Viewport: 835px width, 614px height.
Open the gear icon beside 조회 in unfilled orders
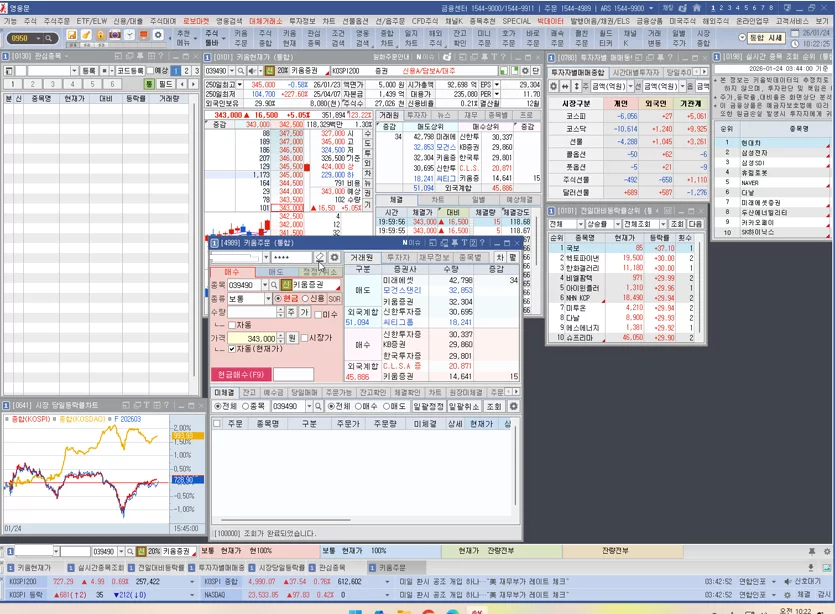click(x=513, y=406)
